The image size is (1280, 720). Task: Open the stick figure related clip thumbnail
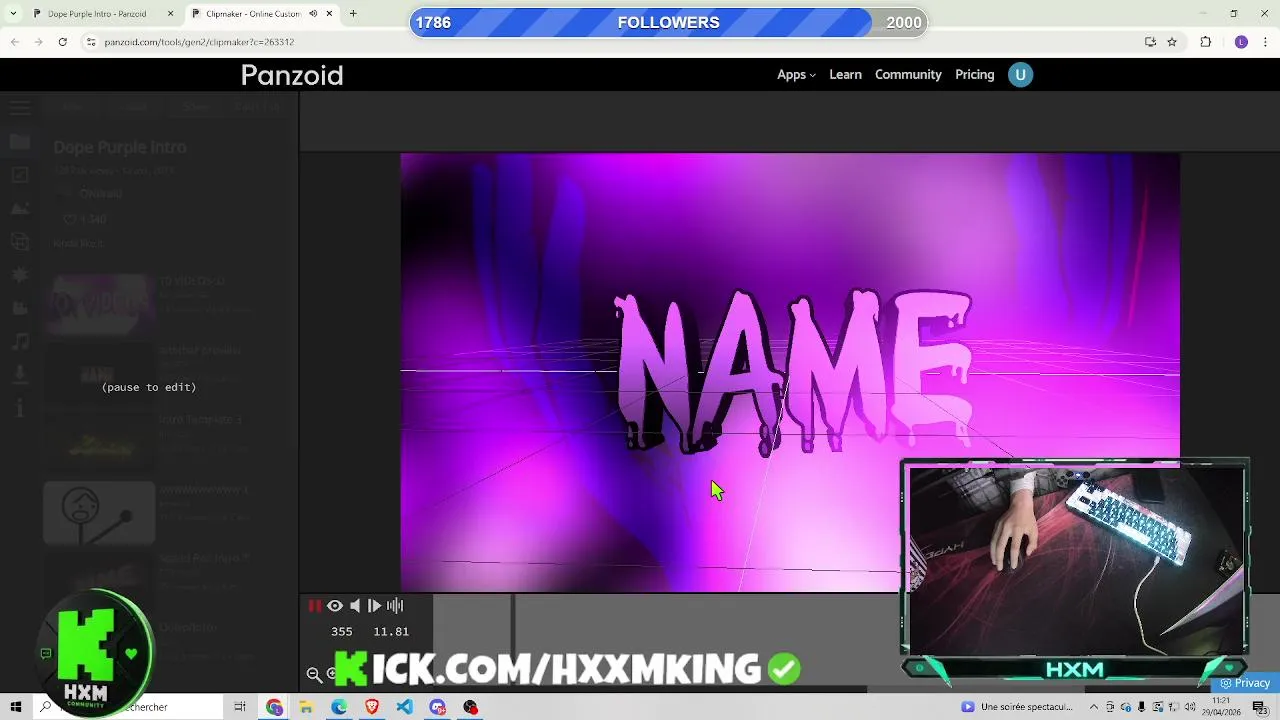tap(99, 513)
